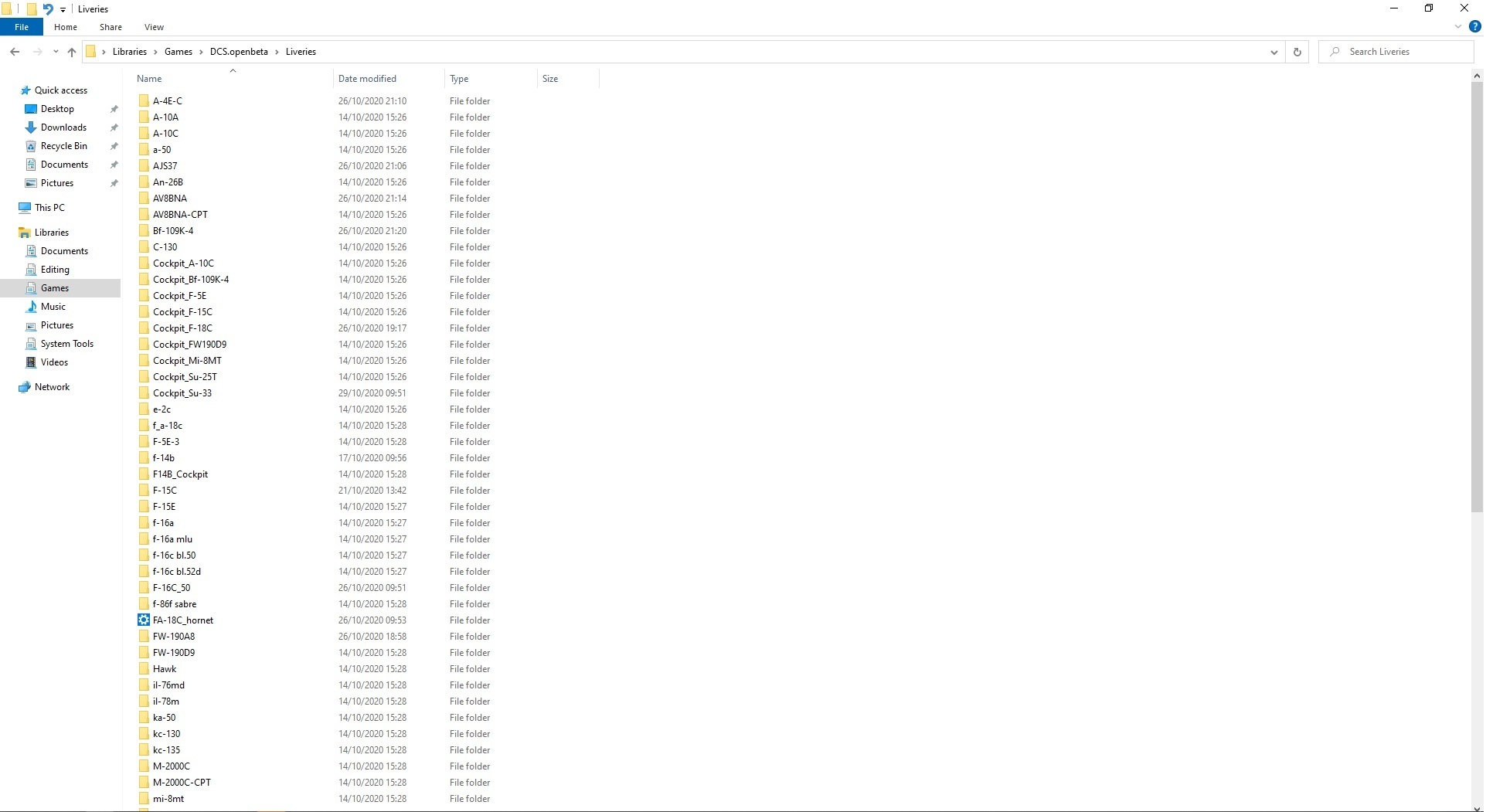1486x812 pixels.
Task: Open the Desktop quick access icon
Action: pyautogui.click(x=31, y=109)
